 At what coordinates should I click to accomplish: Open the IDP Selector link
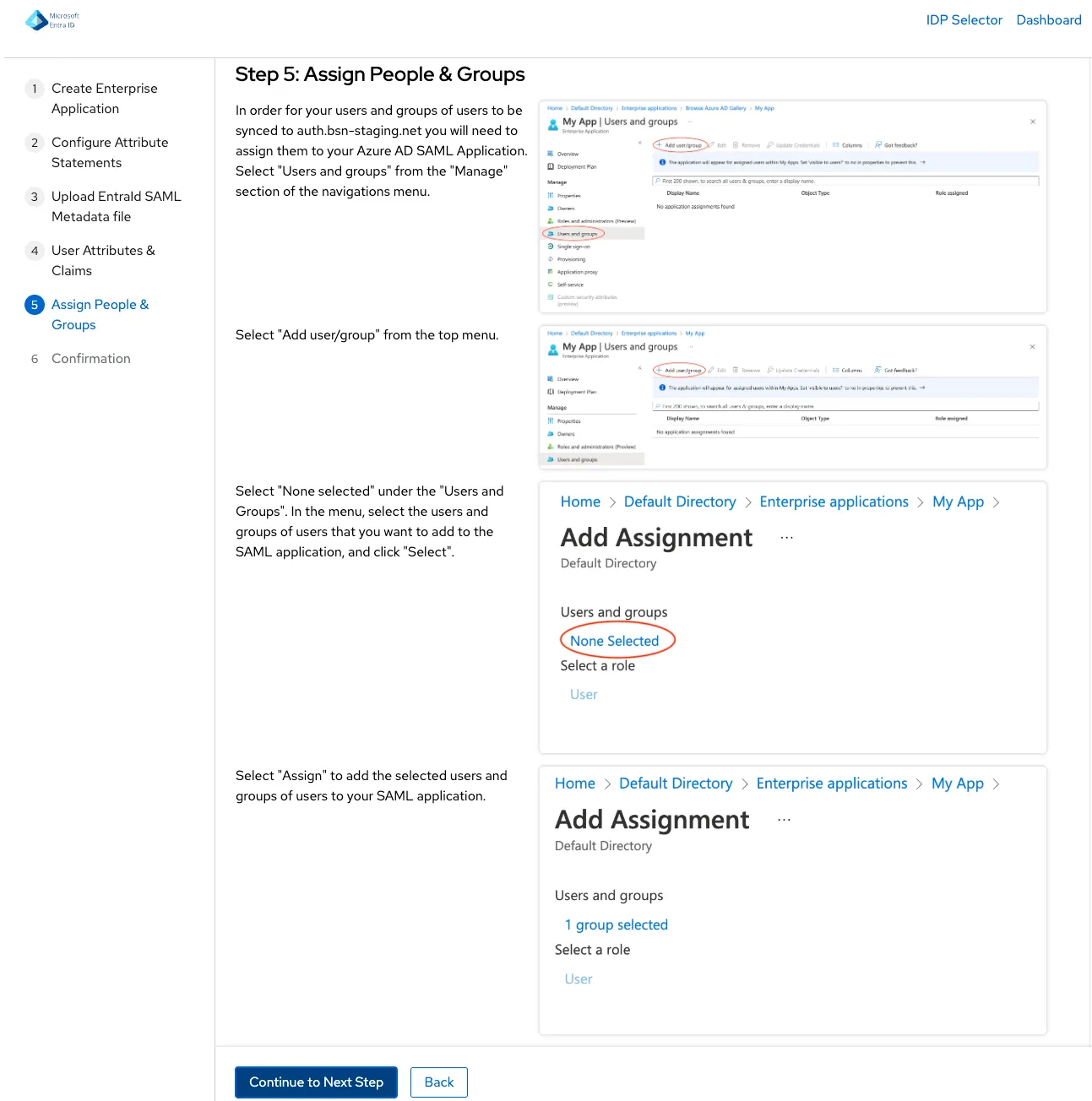point(964,20)
